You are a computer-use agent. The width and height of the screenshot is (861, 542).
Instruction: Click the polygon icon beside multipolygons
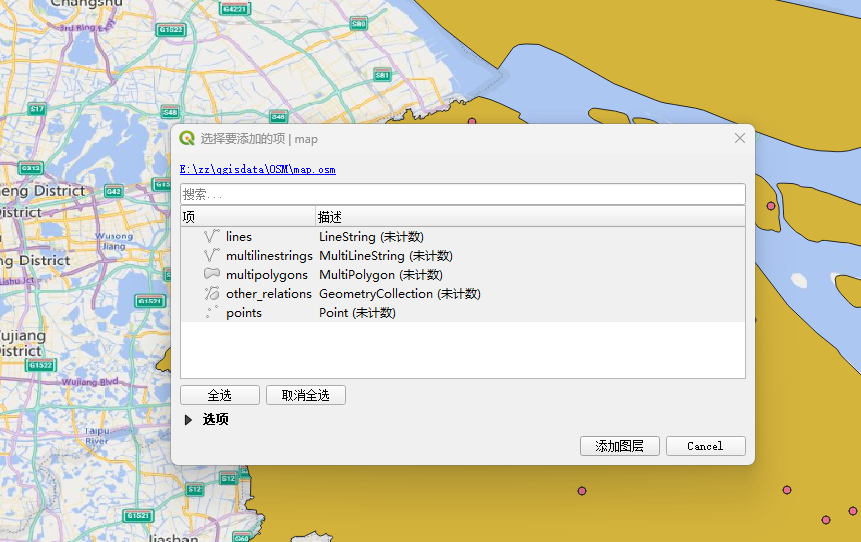point(211,275)
